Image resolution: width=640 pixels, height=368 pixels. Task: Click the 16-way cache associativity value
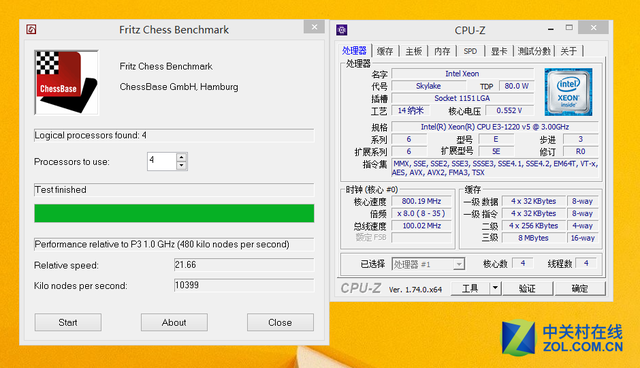[582, 237]
